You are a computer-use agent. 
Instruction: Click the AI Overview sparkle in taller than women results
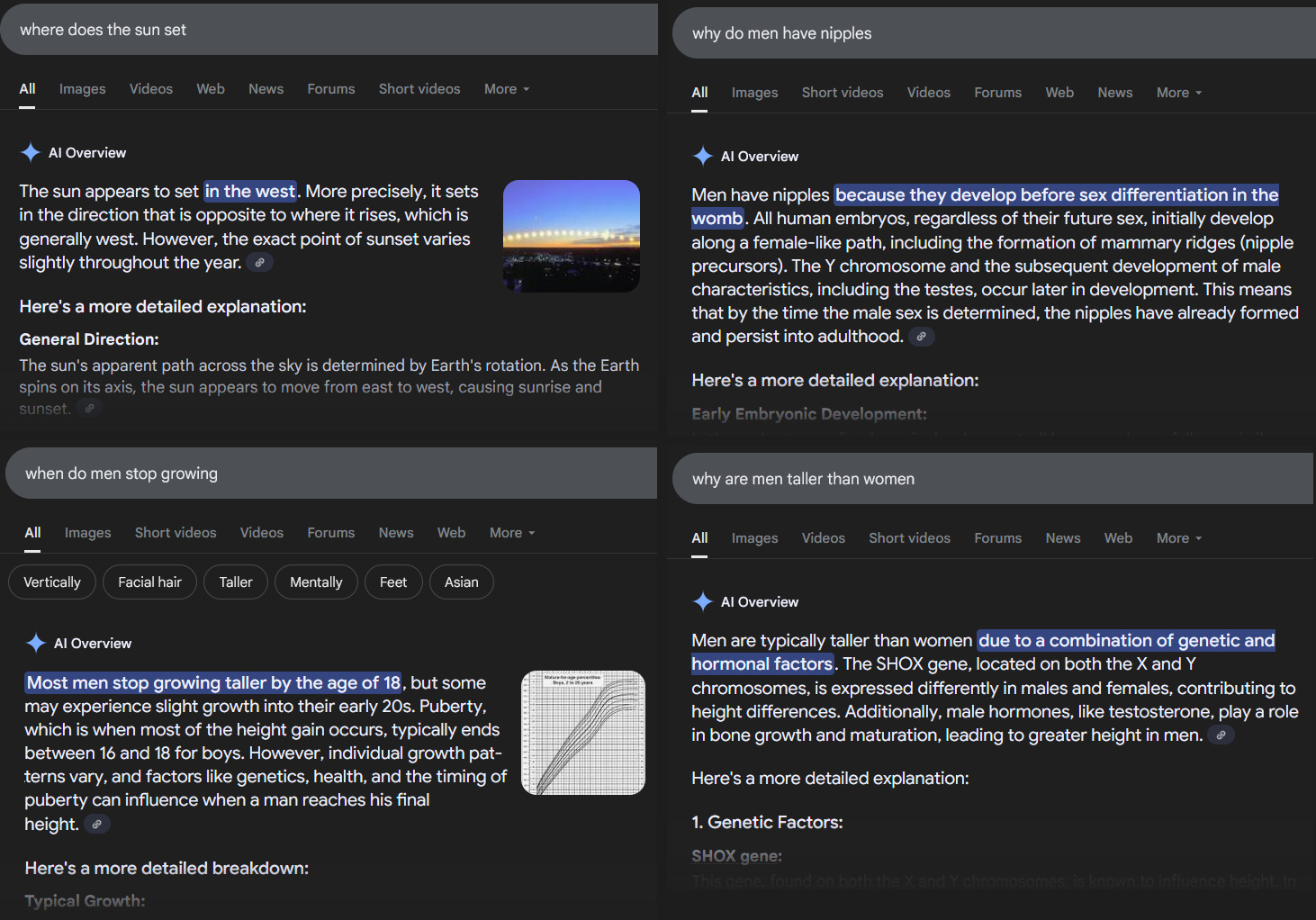coord(703,602)
